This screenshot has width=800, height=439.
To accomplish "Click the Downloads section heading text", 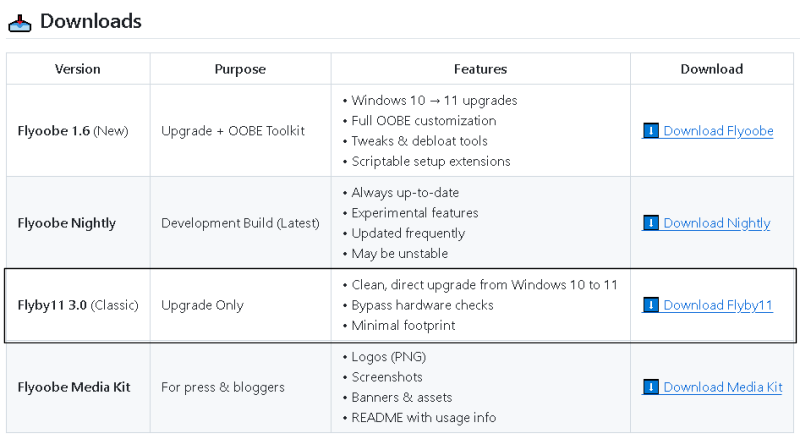I will click(91, 21).
